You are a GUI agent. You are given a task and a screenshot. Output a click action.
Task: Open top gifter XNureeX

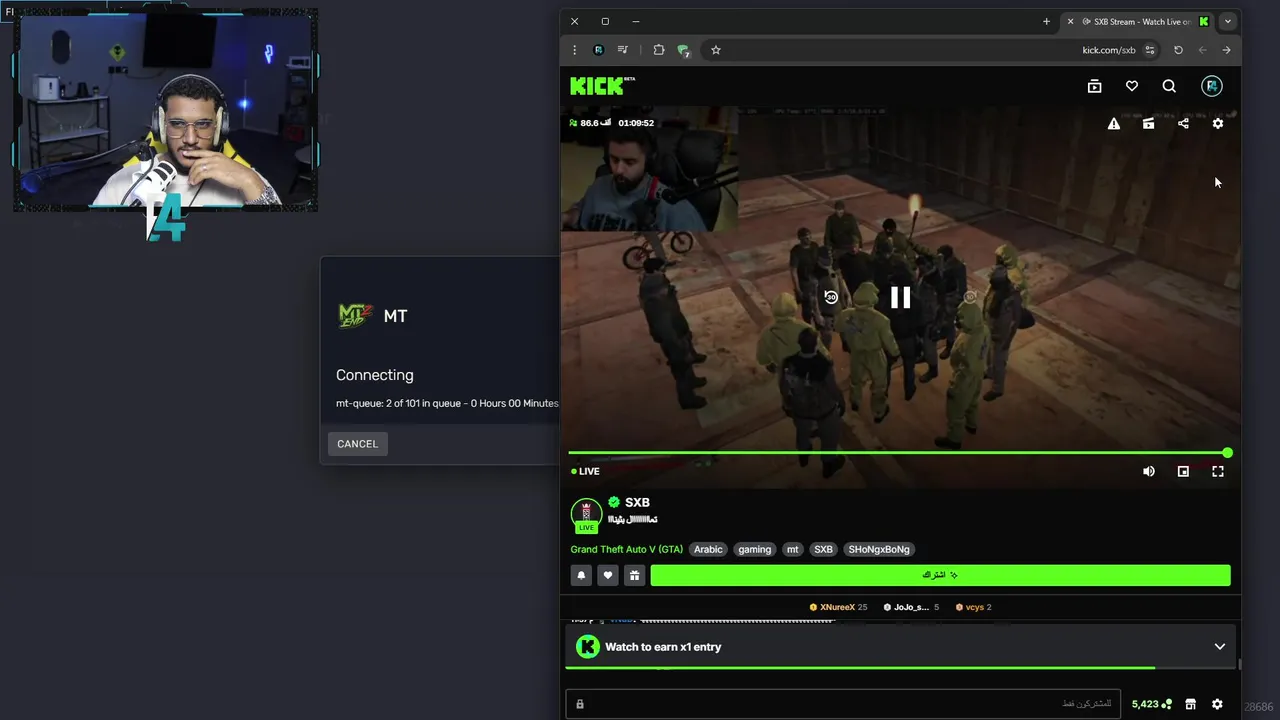838,607
